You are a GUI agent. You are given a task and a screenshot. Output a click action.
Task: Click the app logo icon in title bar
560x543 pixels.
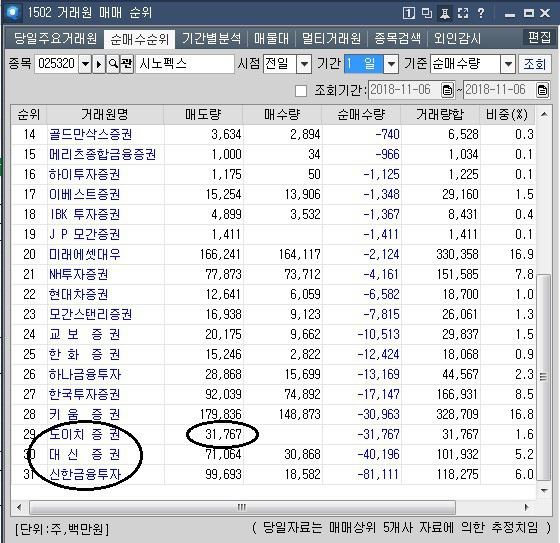coord(13,12)
